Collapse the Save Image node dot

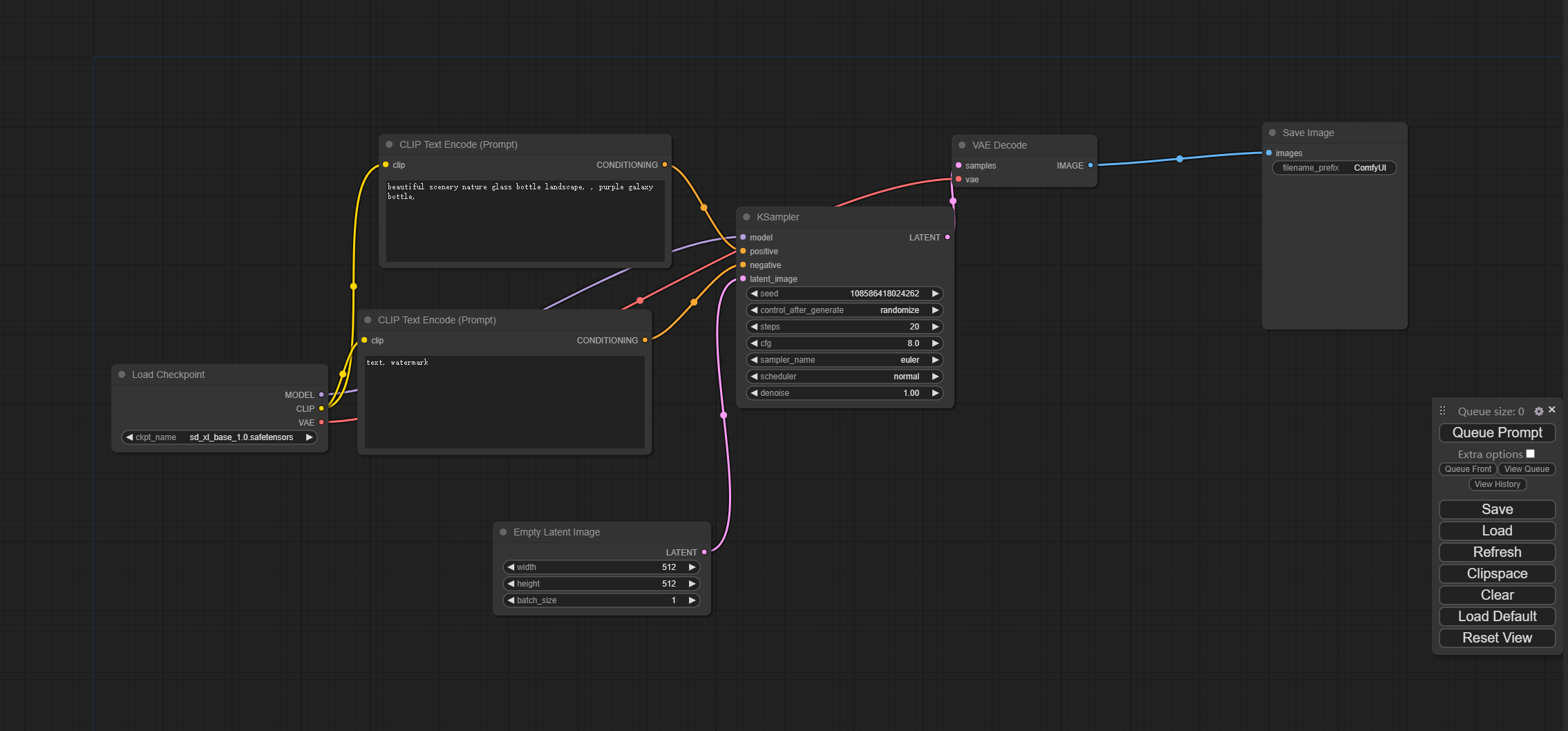tap(1272, 133)
